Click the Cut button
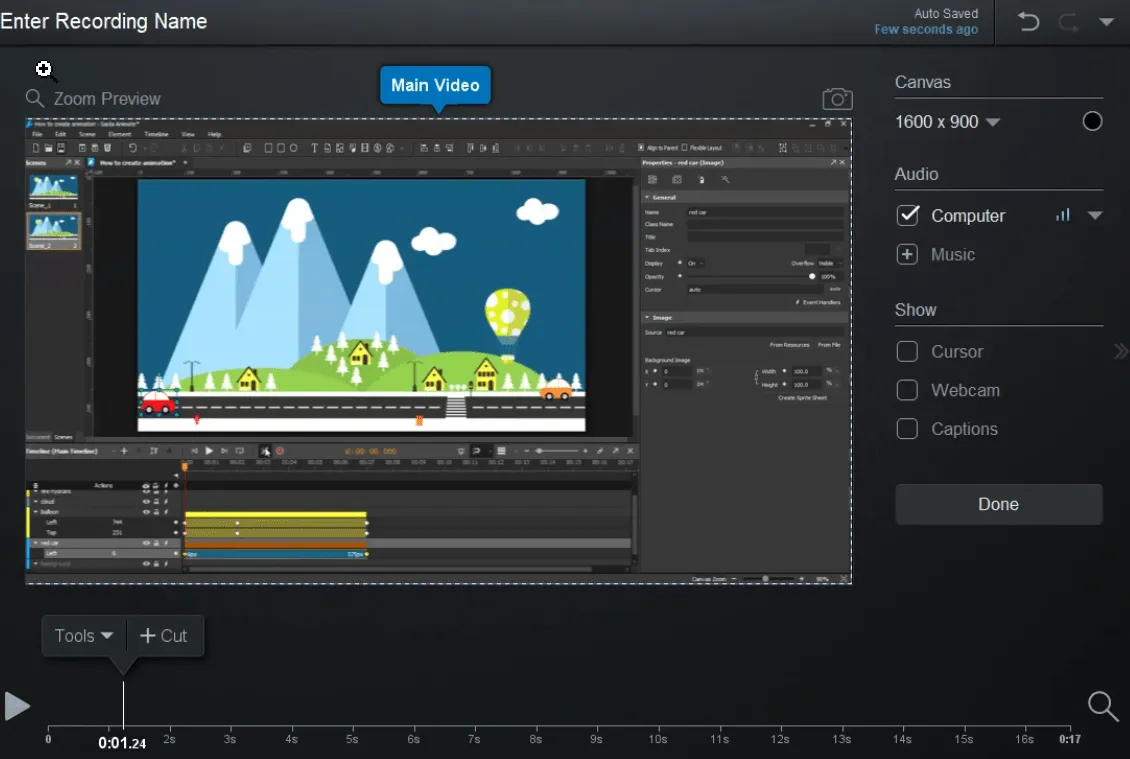Screen dimensions: 1130x759 point(164,636)
